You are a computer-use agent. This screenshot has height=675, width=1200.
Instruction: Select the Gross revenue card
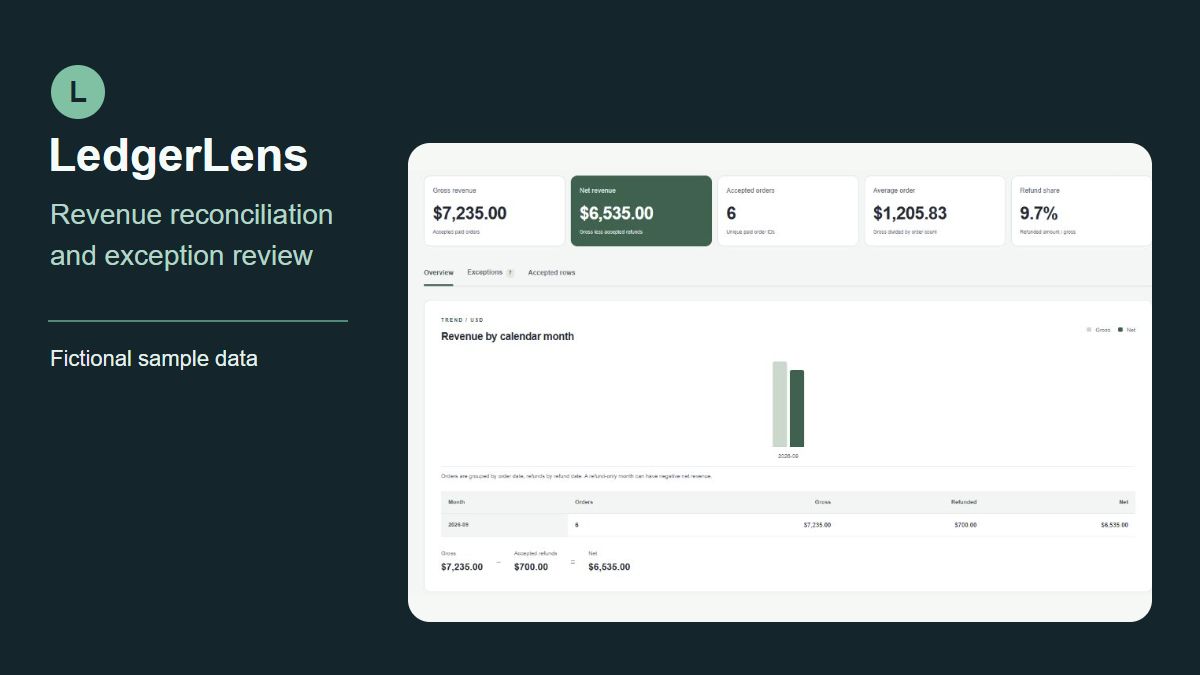coord(495,211)
